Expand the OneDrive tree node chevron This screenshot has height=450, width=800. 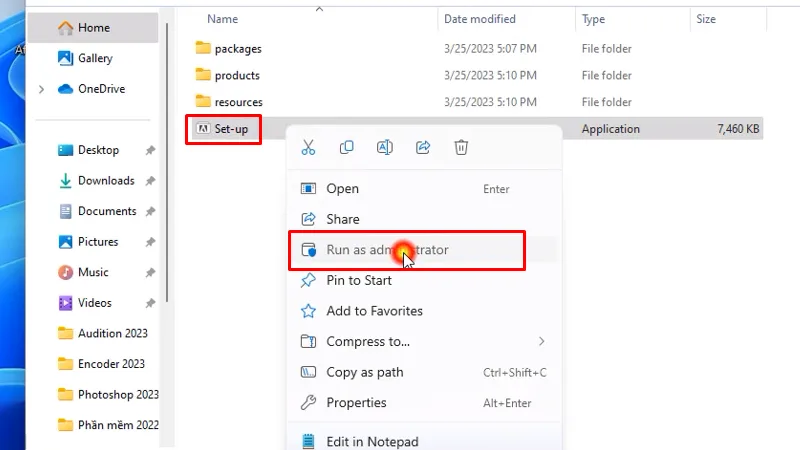point(41,89)
